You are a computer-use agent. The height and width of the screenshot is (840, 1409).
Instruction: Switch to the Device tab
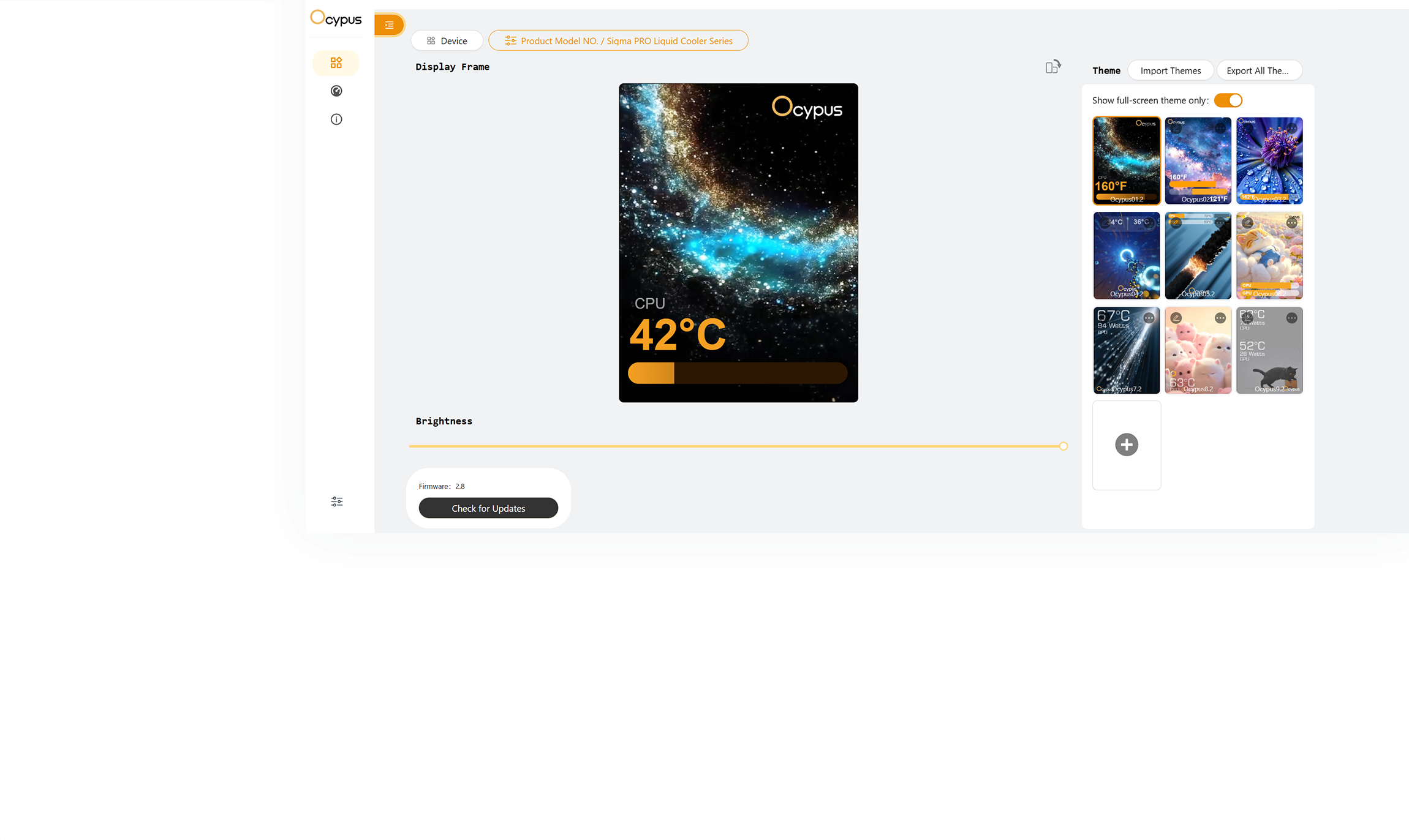[x=447, y=41]
